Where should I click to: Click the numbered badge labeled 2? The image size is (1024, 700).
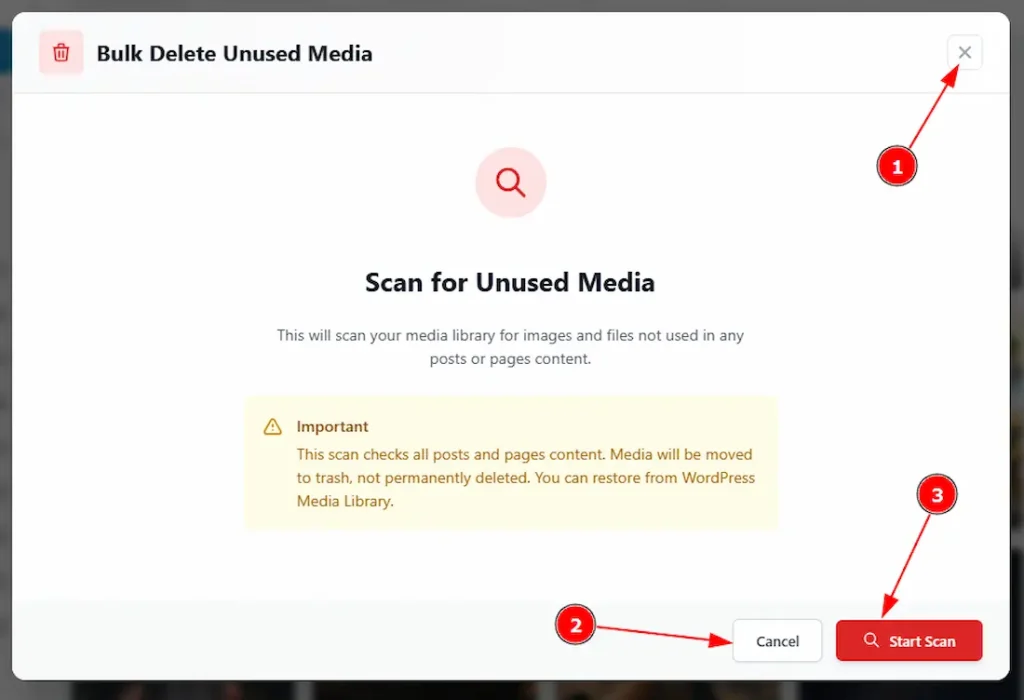576,625
